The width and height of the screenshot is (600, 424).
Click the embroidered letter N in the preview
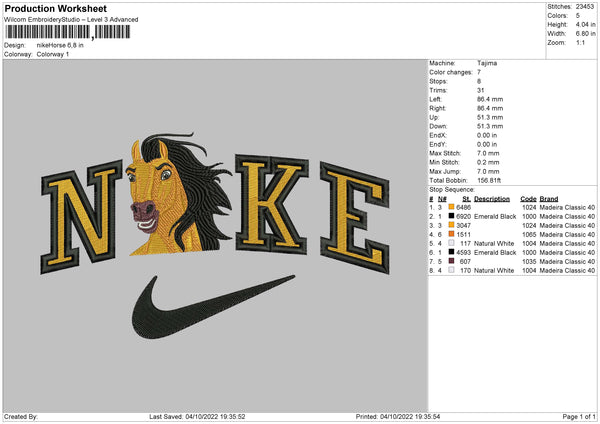coord(82,216)
